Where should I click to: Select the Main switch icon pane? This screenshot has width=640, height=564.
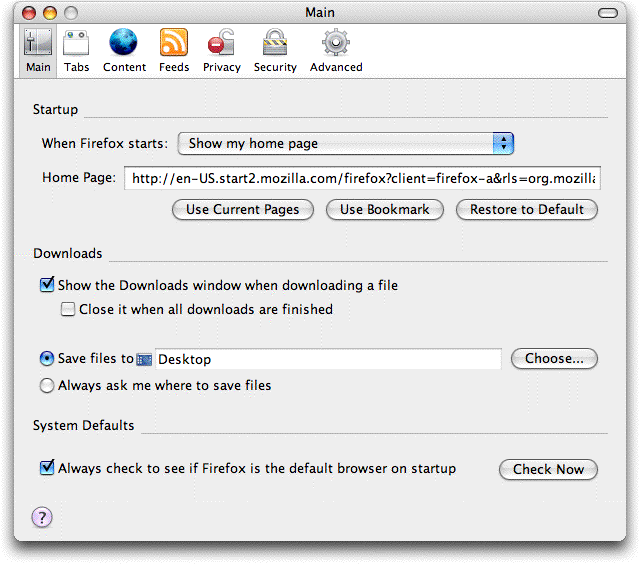coord(38,42)
